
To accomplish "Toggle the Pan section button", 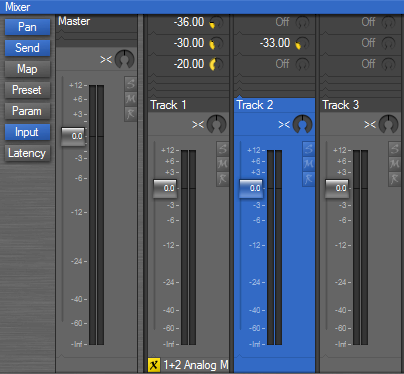I will point(27,27).
